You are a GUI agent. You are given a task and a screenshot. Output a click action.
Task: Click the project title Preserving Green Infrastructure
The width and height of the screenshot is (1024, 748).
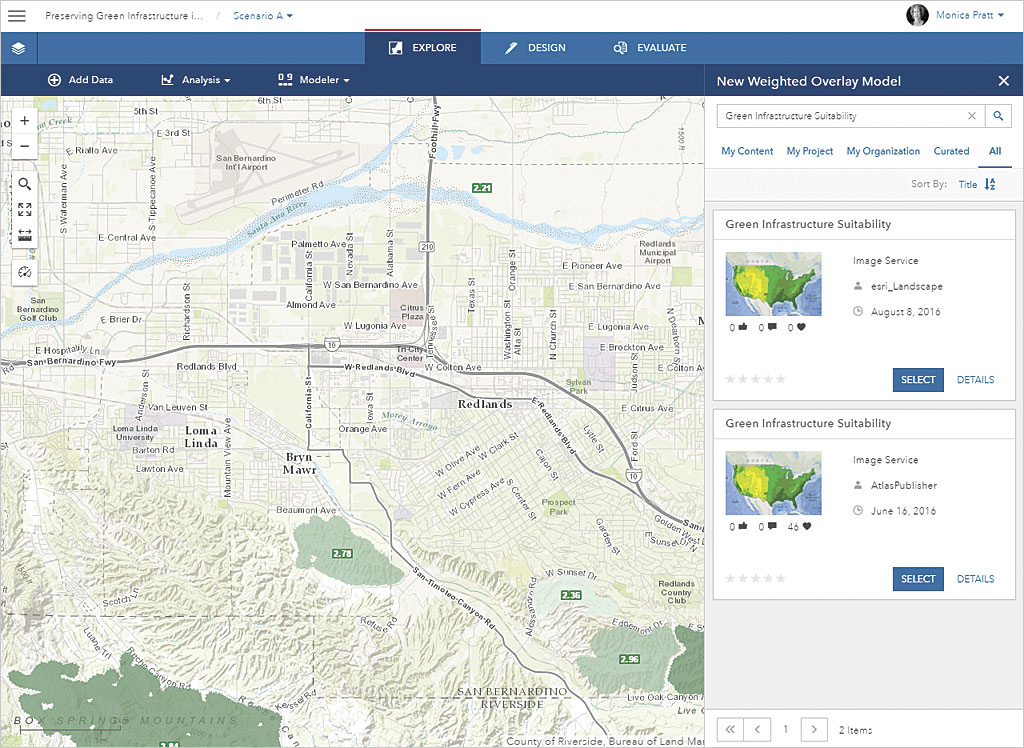tap(124, 16)
